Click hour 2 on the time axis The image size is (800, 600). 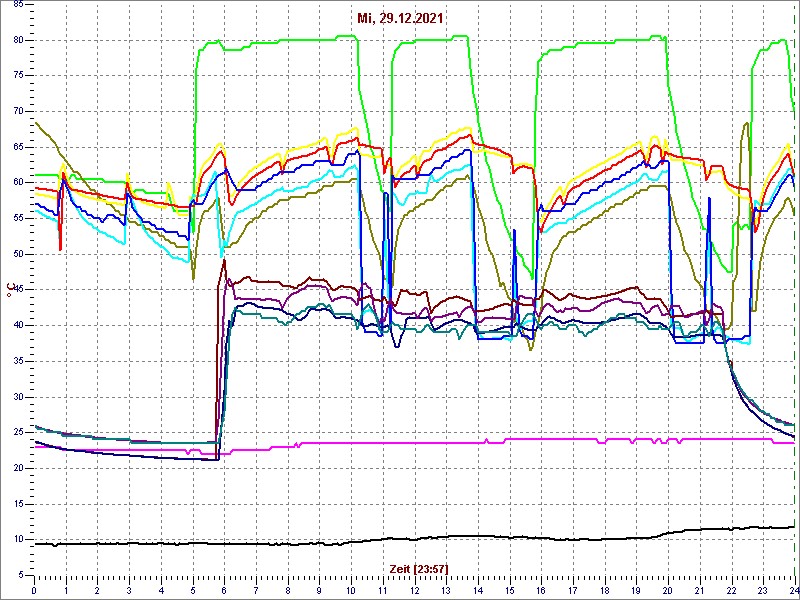pyautogui.click(x=97, y=589)
